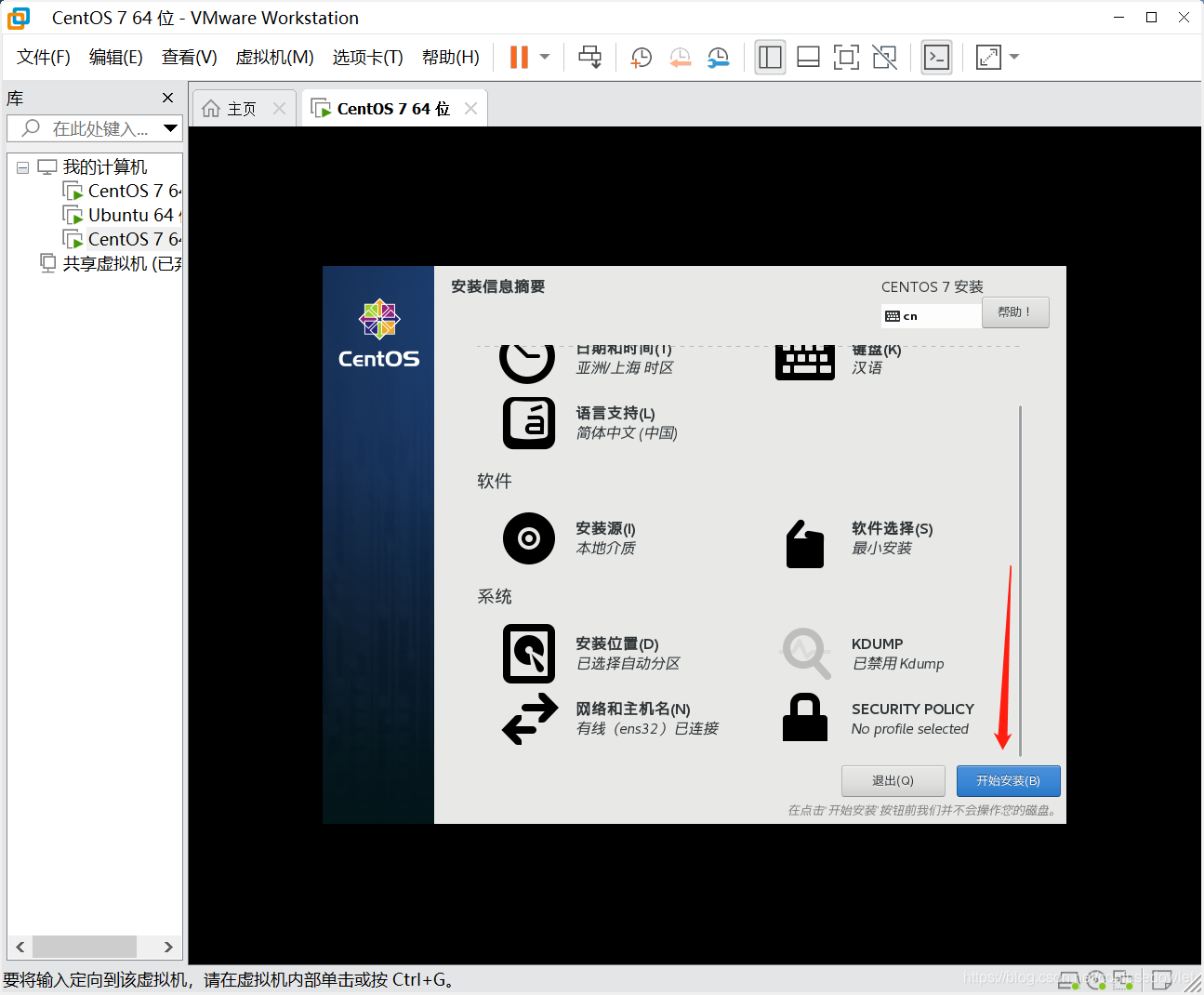Click 已禁用 Kdump text
This screenshot has height=995, width=1204.
pyautogui.click(x=898, y=664)
